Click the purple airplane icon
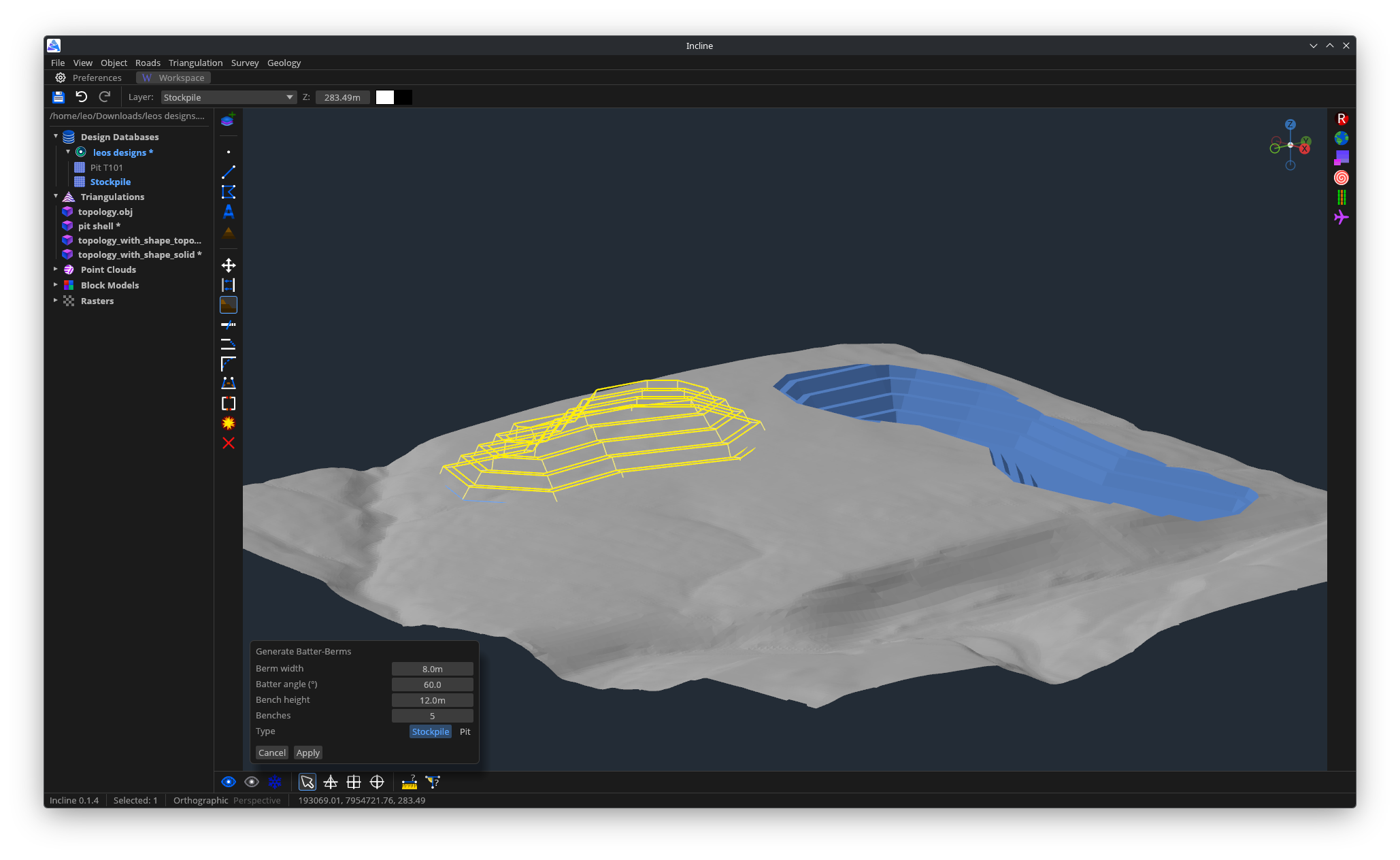The width and height of the screenshot is (1400, 860). 1341,218
